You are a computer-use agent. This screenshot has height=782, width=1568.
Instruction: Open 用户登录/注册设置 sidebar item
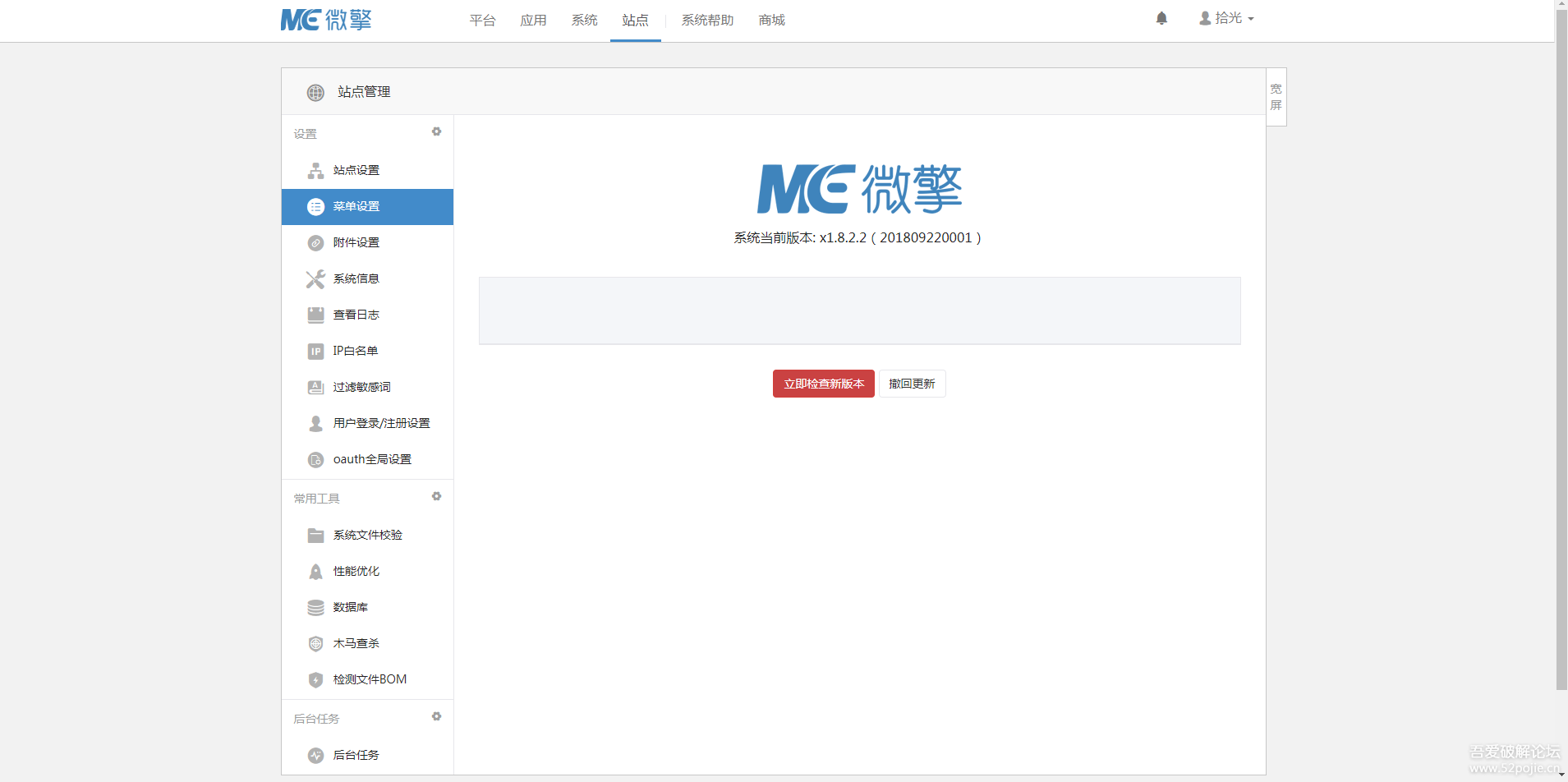click(x=367, y=424)
